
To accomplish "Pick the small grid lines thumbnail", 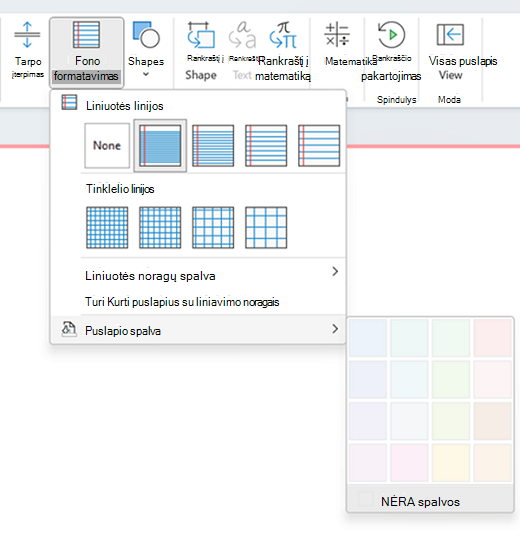I will click(107, 228).
